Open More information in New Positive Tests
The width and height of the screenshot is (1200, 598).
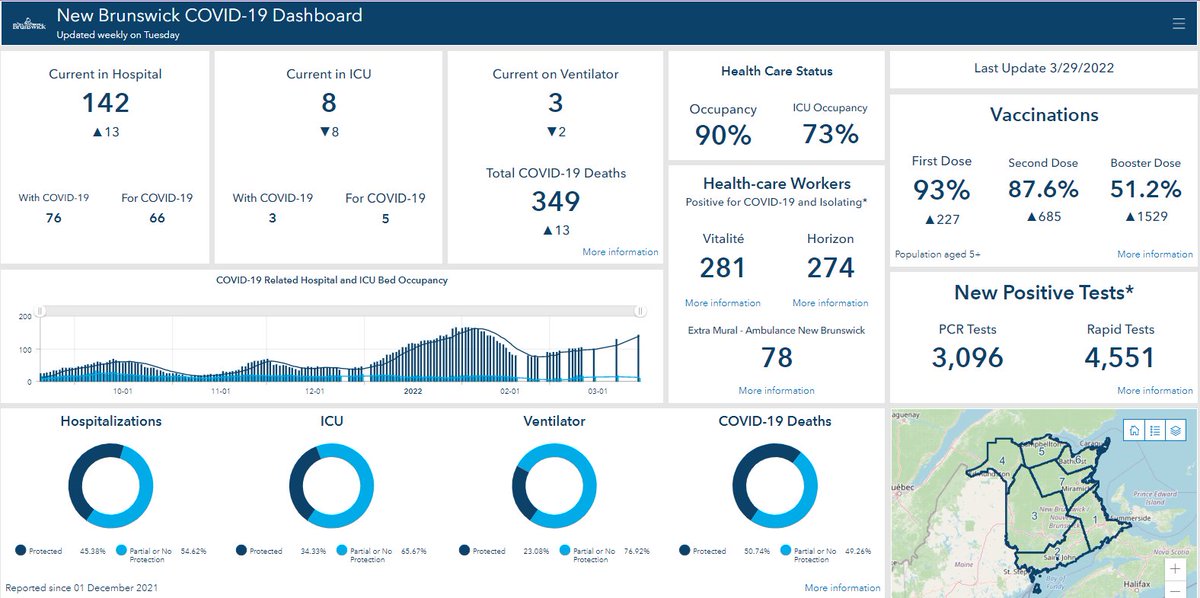point(1155,390)
